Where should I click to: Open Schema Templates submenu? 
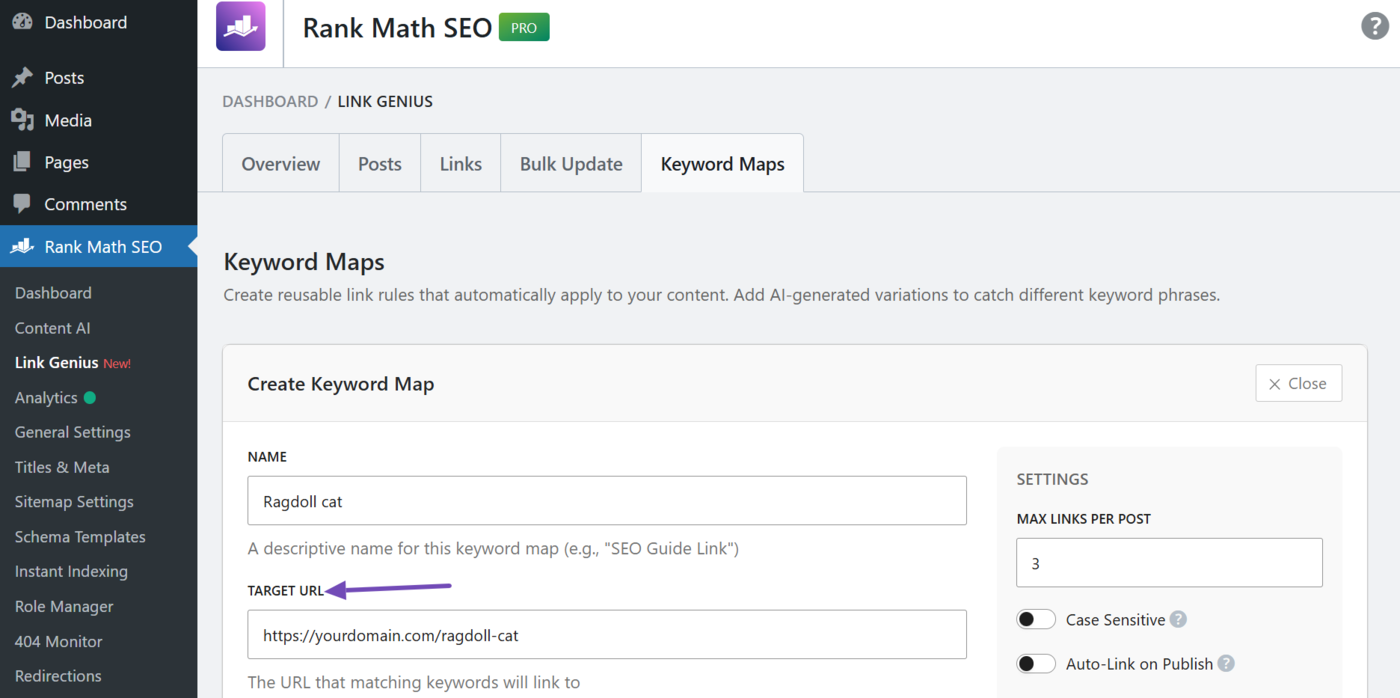tap(80, 537)
